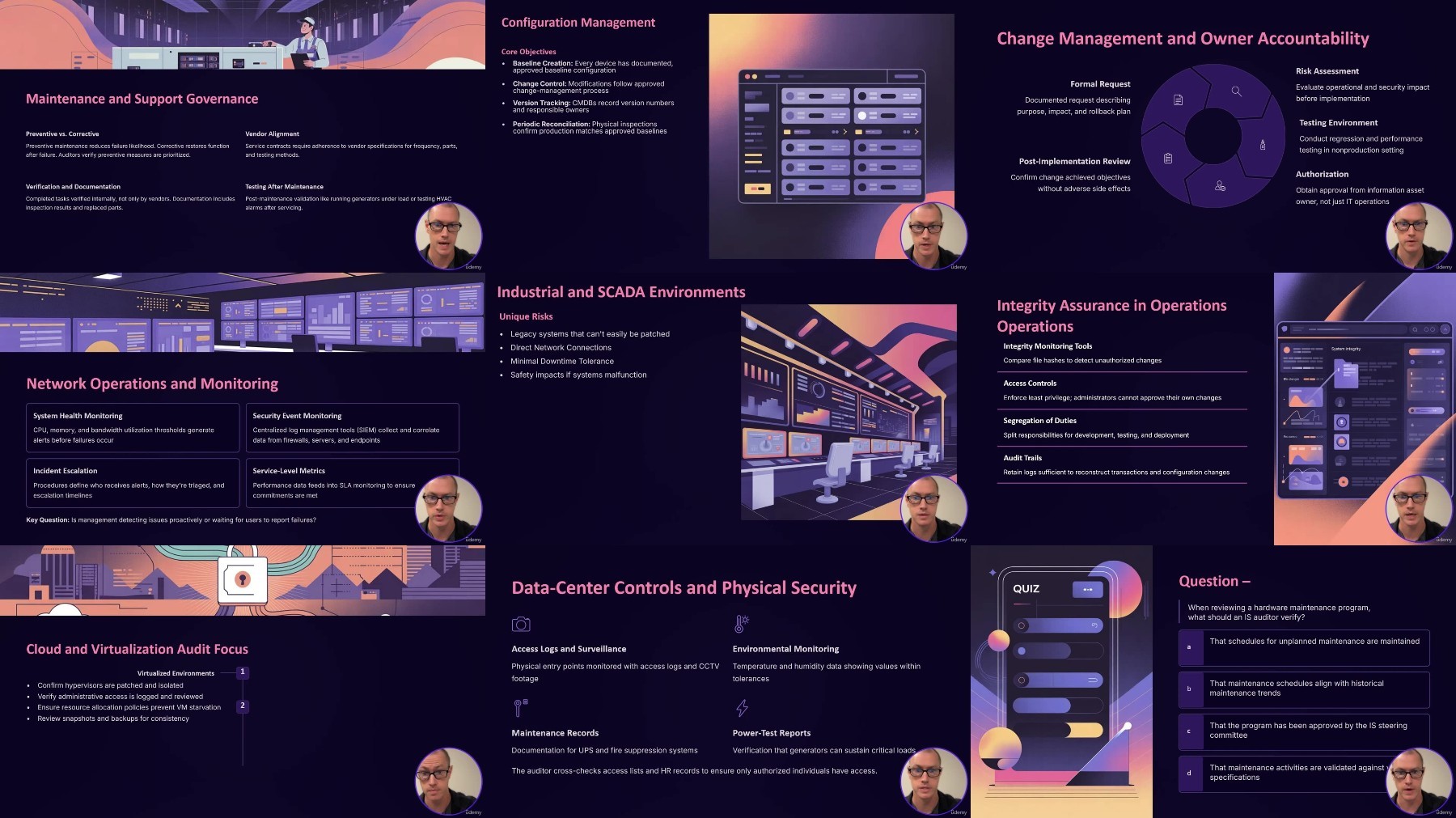Click the Data-Center Controls and Physical Security title
The width and height of the screenshot is (1456, 818).
(x=684, y=588)
